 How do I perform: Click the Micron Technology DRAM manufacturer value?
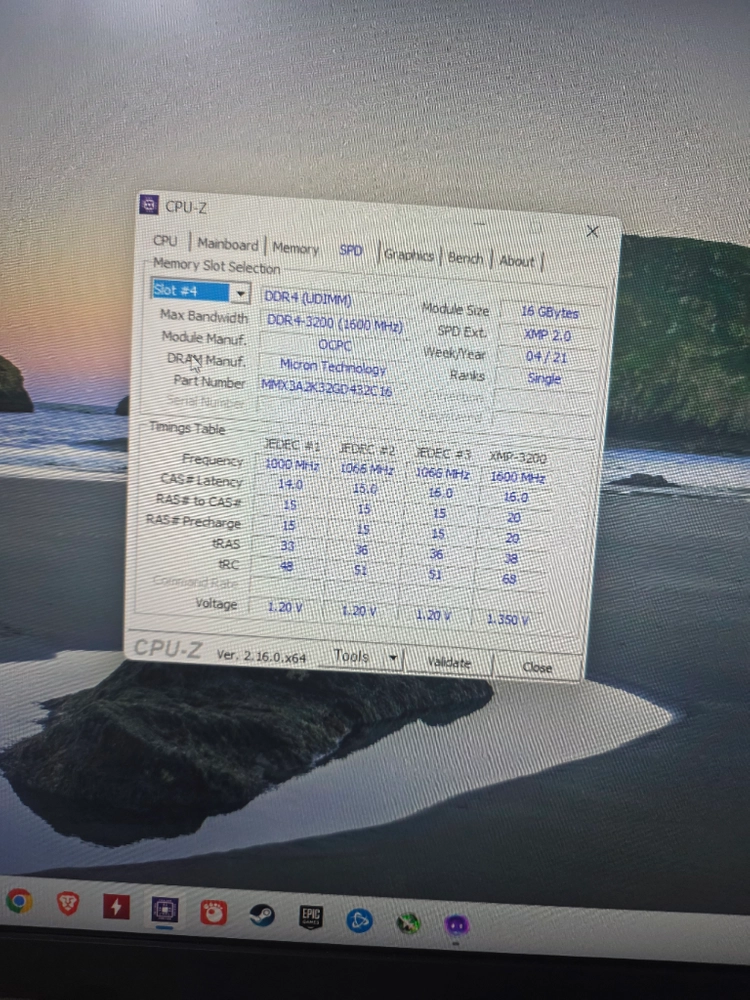333,367
